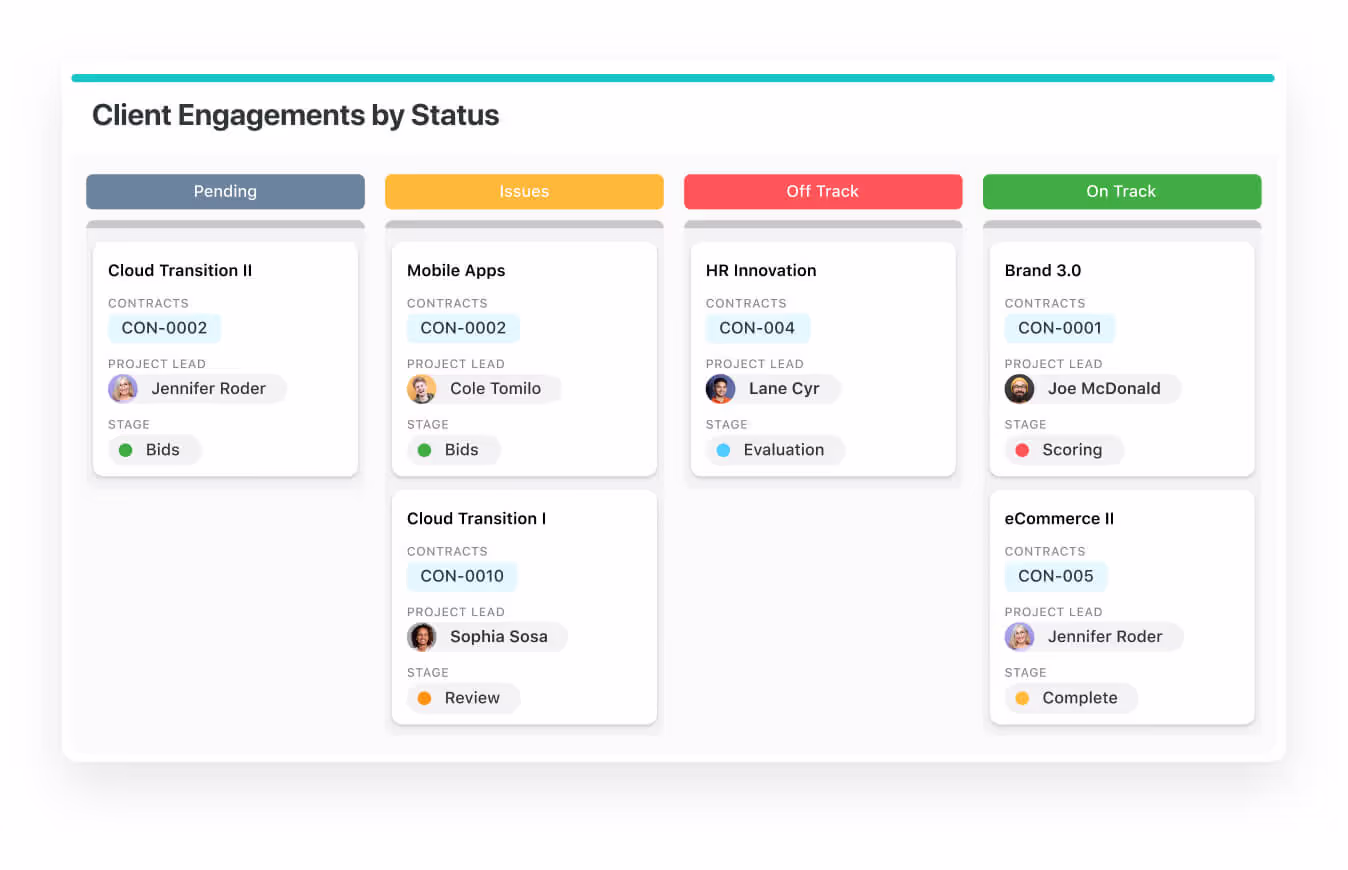The width and height of the screenshot is (1348, 870).
Task: Open contract CON-005 tag
Action: click(x=1056, y=576)
